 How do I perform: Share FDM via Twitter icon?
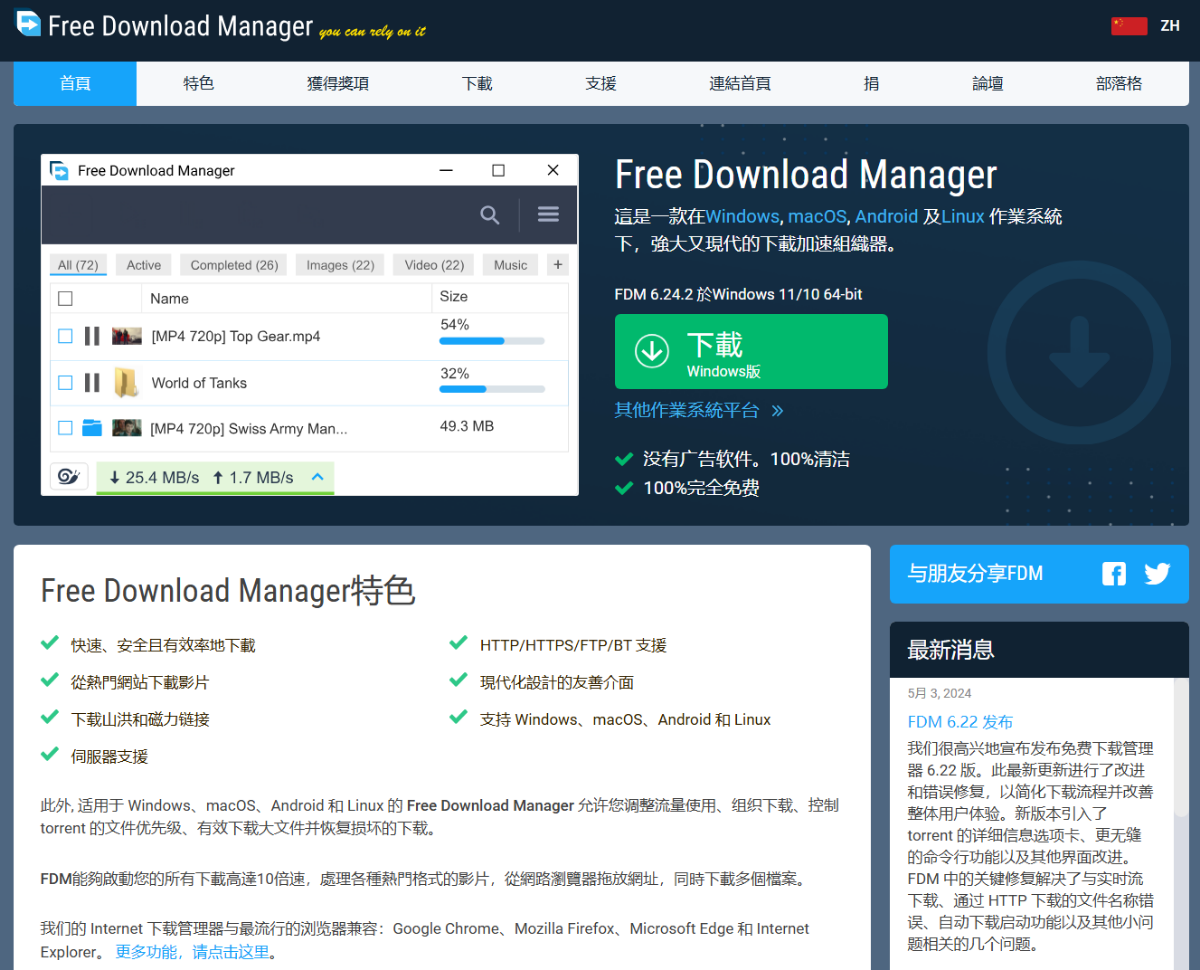pos(1157,574)
